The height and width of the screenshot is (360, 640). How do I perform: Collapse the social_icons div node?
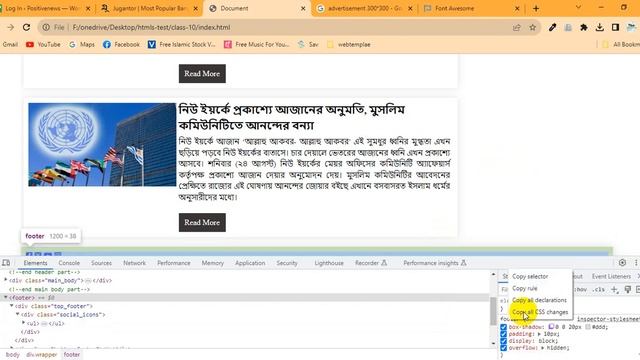tap(18, 314)
